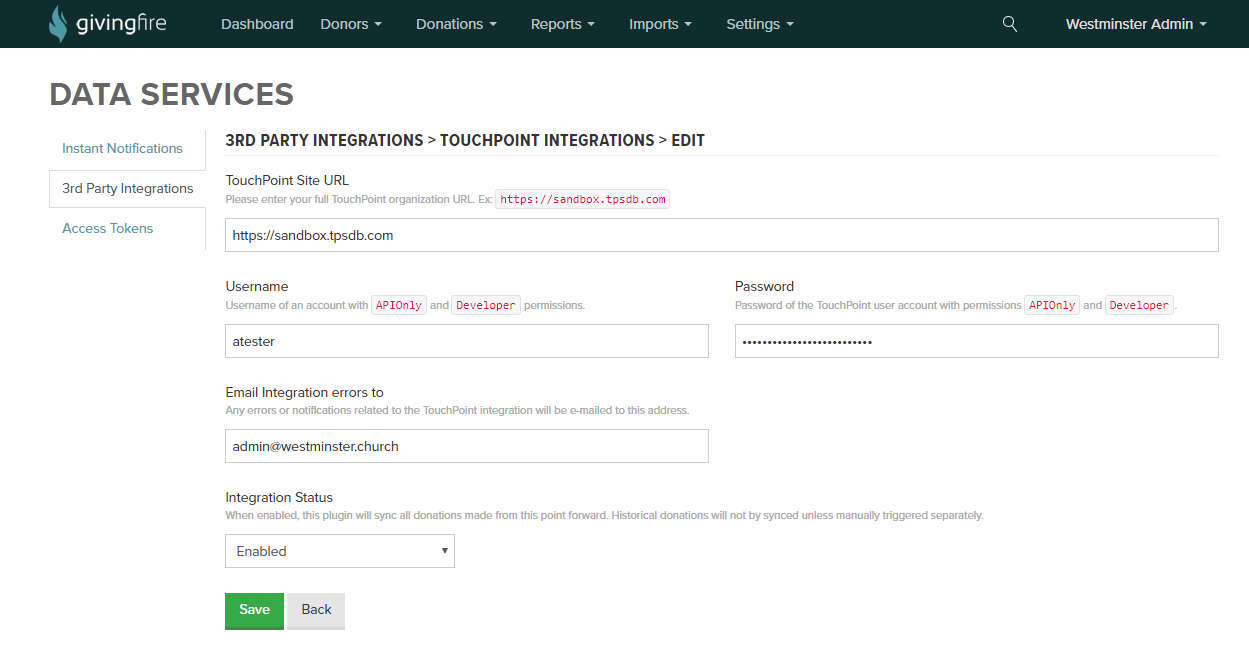1249x670 pixels.
Task: Edit the Email Integration errors address field
Action: click(x=467, y=446)
